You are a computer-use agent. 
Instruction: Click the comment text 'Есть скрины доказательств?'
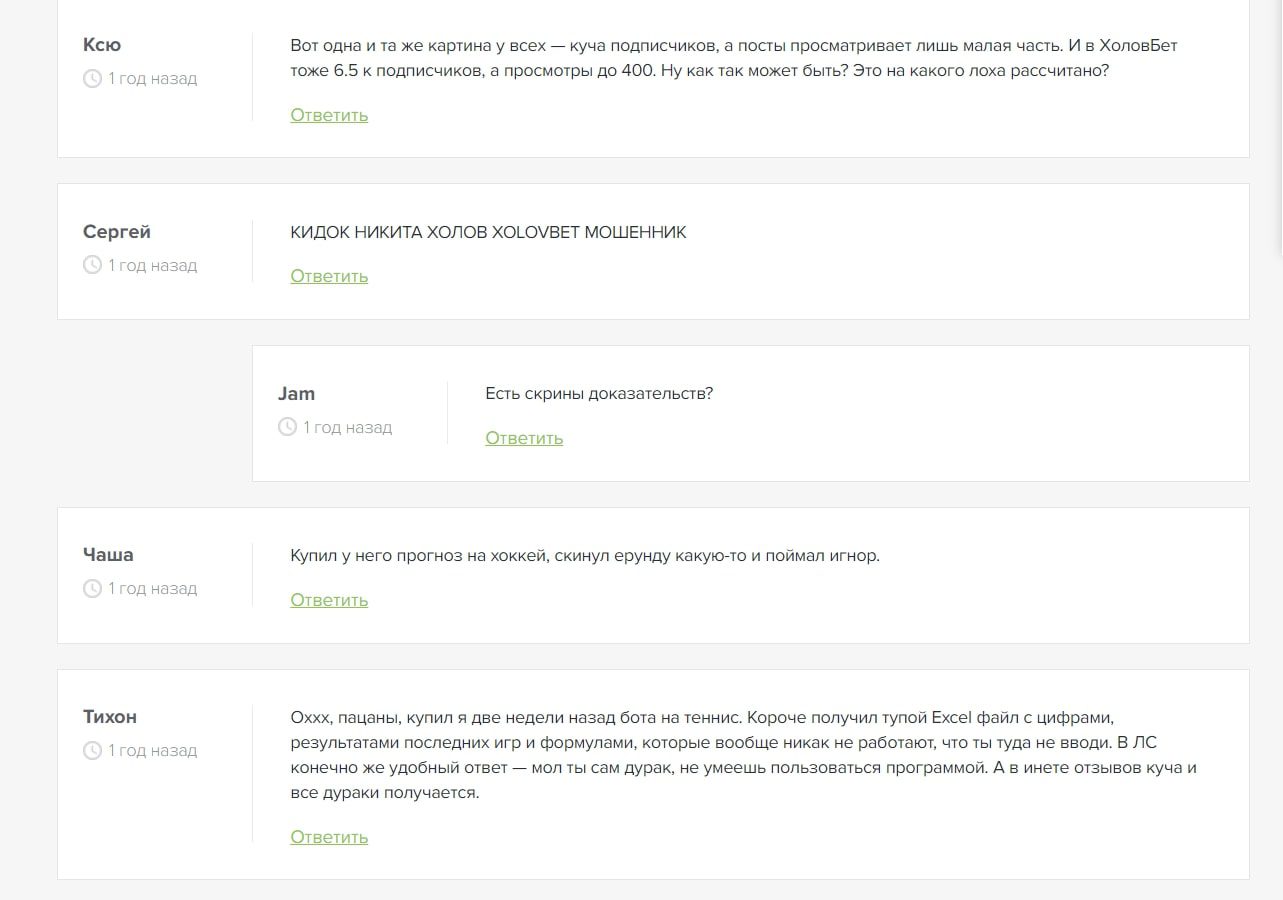click(x=599, y=394)
